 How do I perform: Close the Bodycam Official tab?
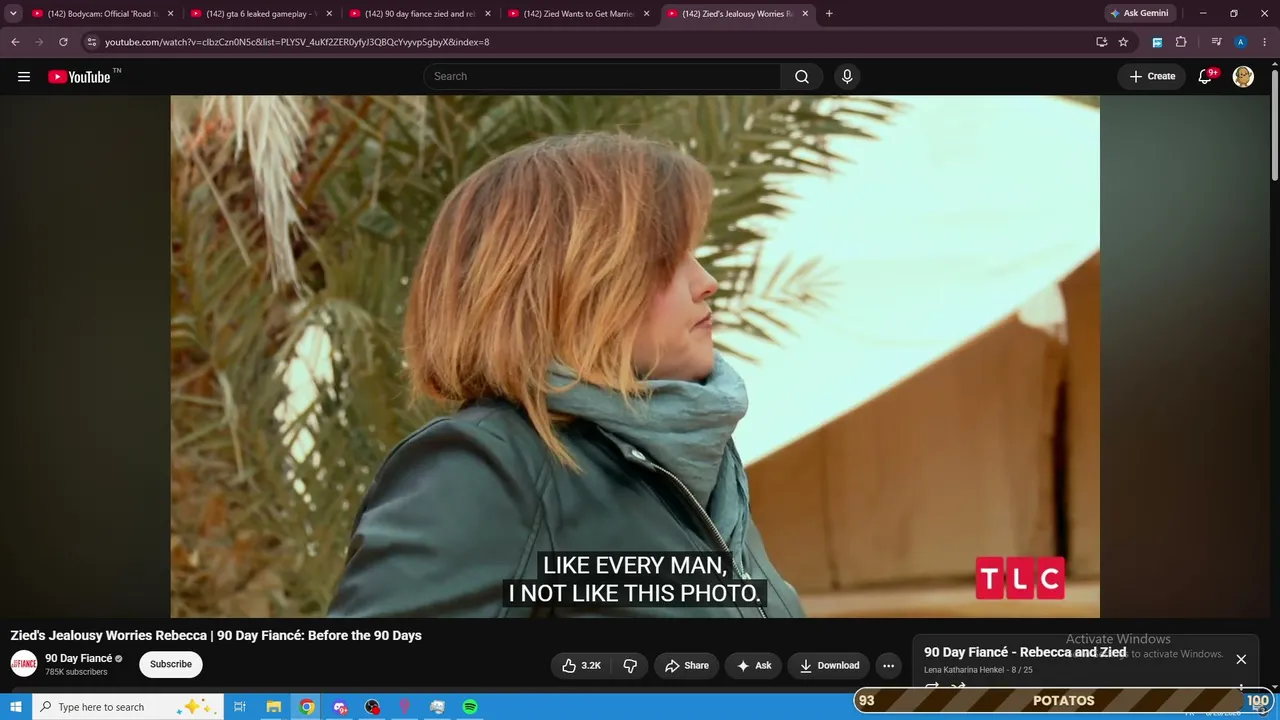click(171, 14)
